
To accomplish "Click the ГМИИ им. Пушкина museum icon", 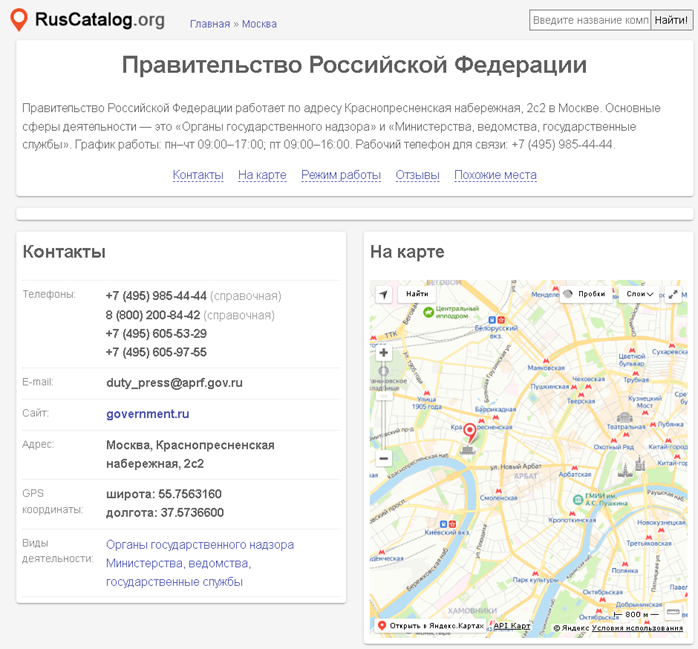I will click(x=578, y=499).
